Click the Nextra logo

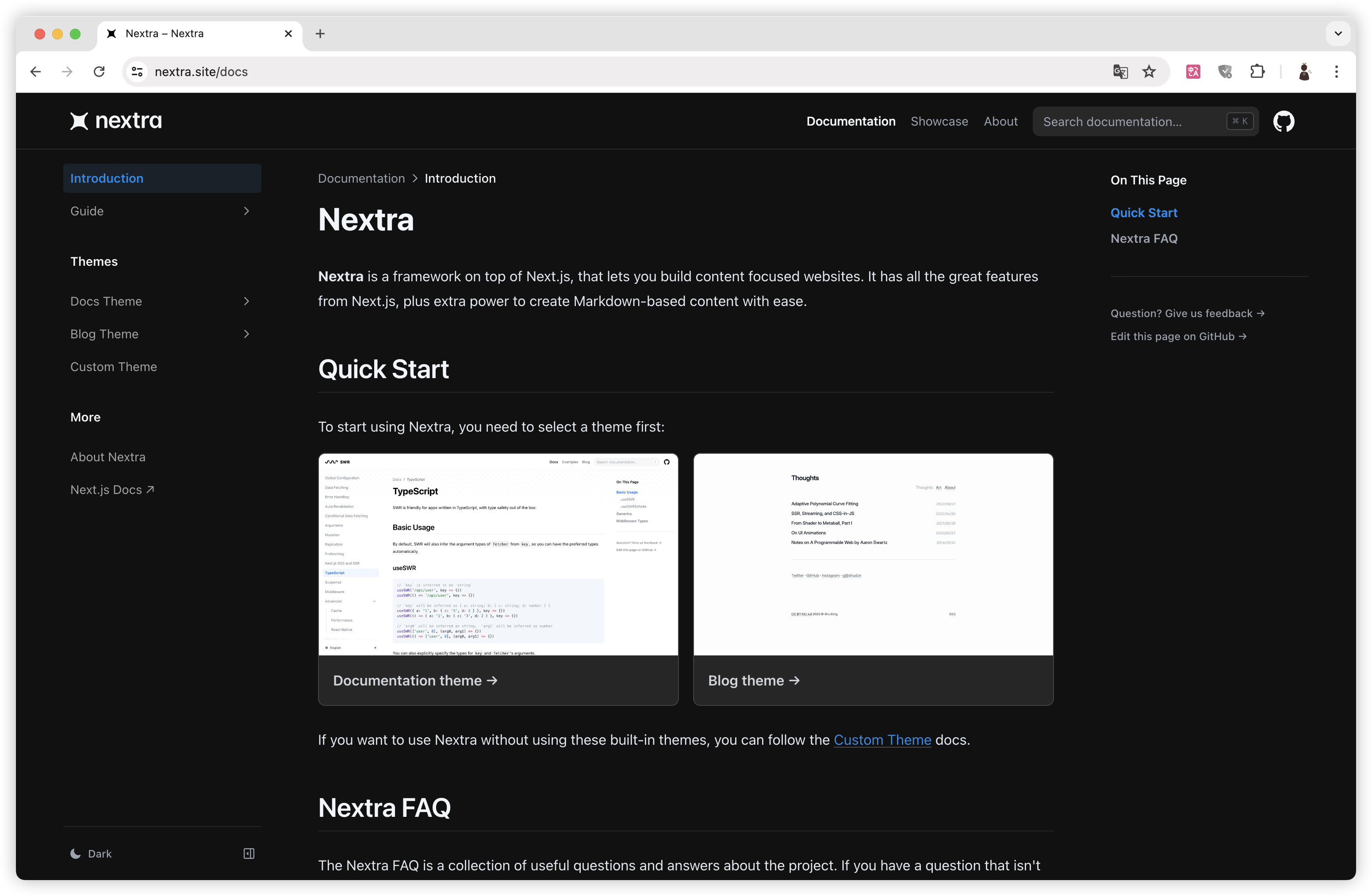(x=116, y=121)
